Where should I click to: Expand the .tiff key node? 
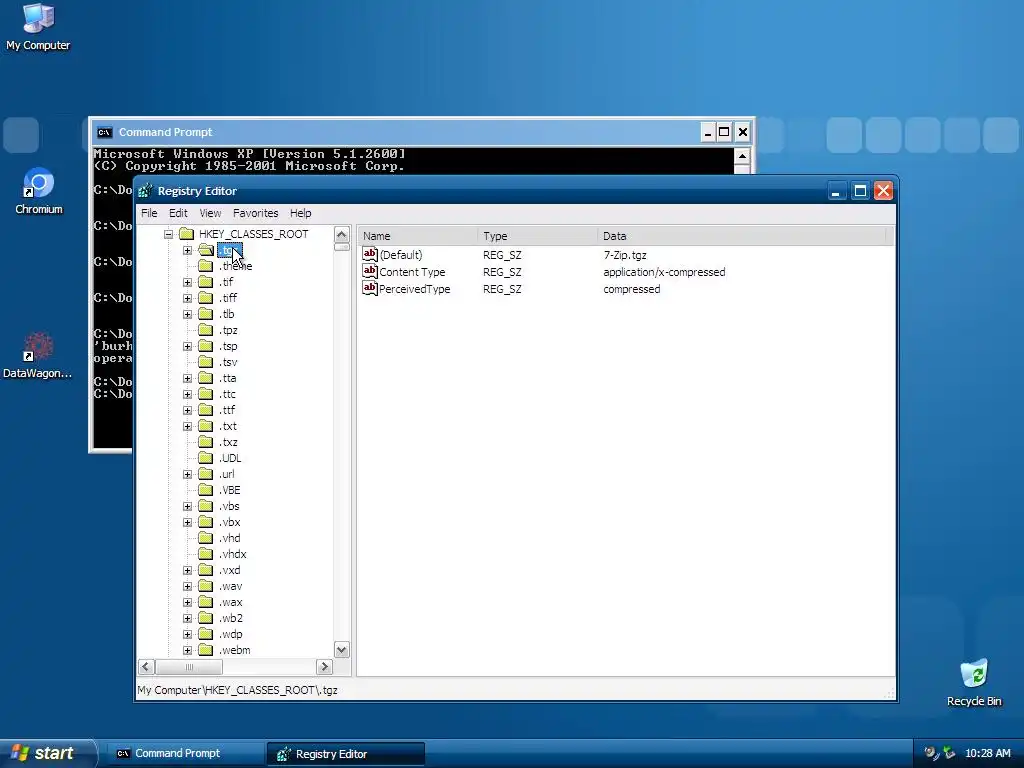(187, 298)
